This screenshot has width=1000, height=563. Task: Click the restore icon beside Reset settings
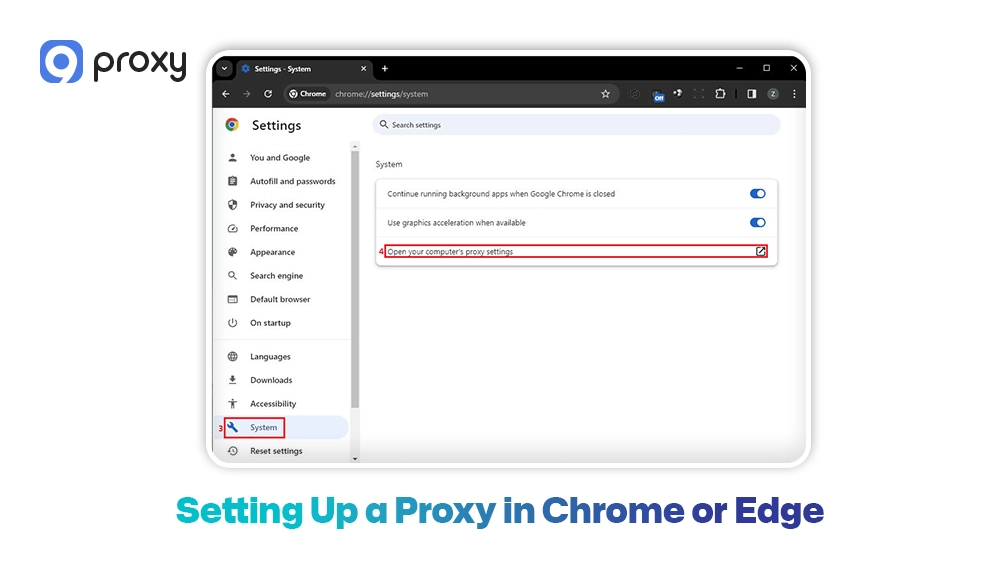click(233, 451)
